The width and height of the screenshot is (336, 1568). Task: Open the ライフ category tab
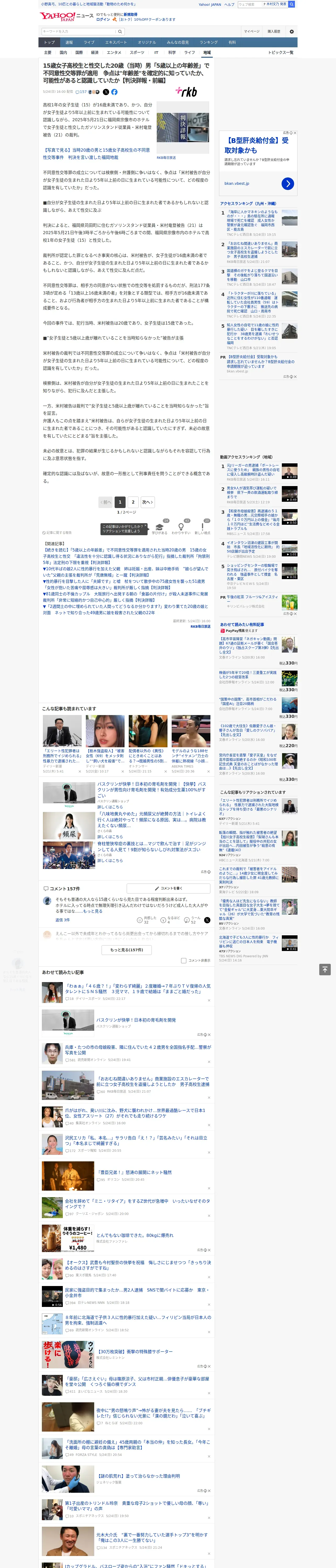(x=190, y=52)
